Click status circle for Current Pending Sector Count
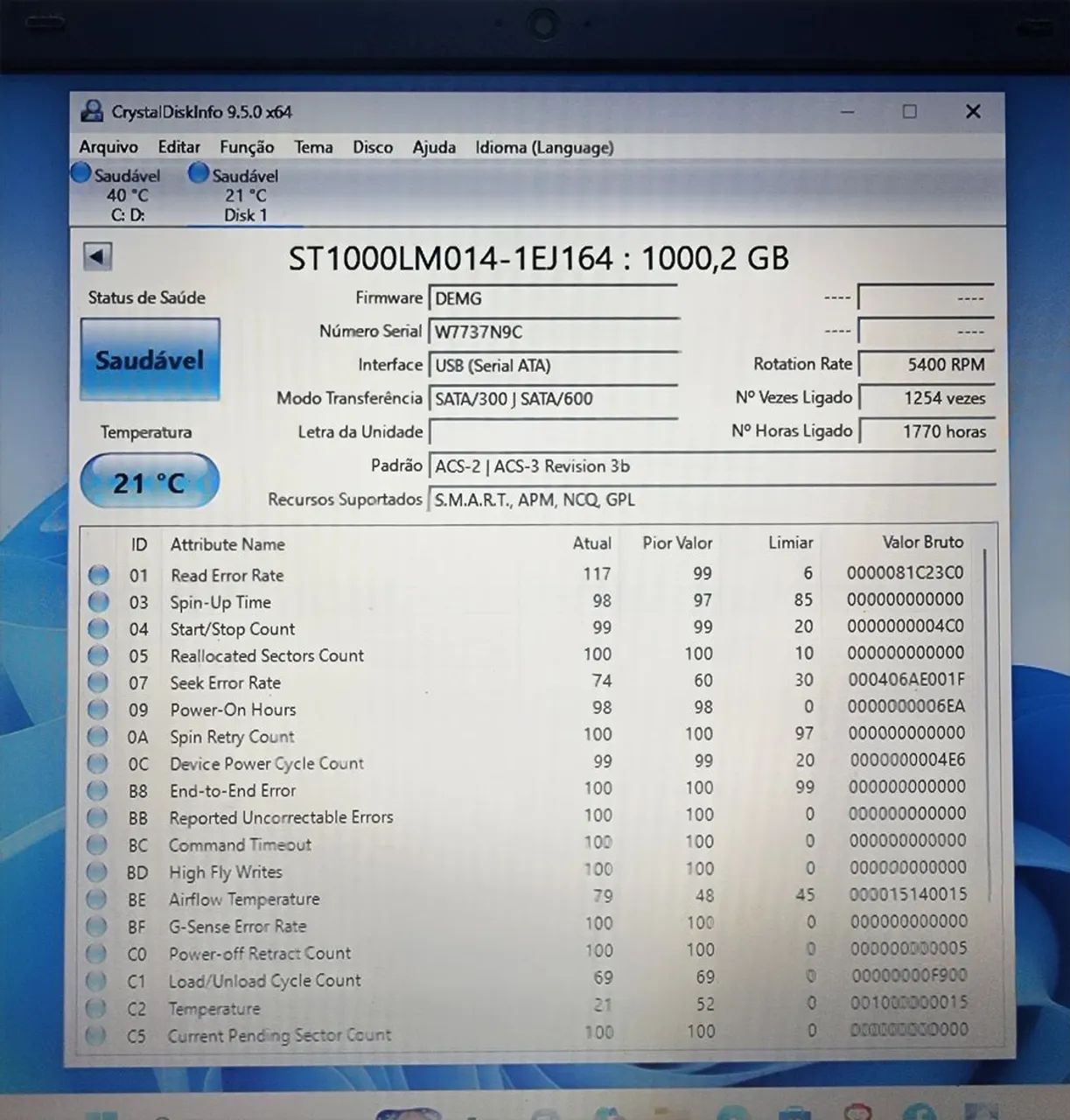1070x1120 pixels. (97, 1037)
